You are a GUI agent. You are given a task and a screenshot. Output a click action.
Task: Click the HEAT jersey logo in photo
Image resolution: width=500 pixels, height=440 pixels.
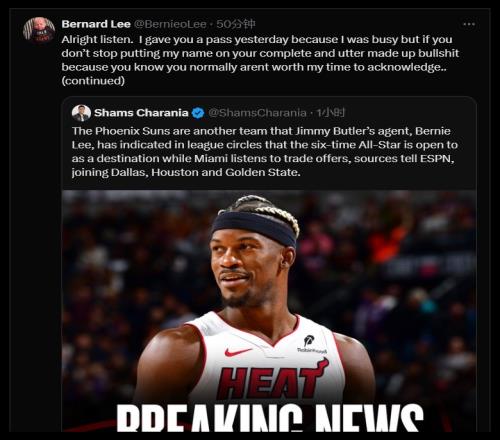click(x=273, y=379)
